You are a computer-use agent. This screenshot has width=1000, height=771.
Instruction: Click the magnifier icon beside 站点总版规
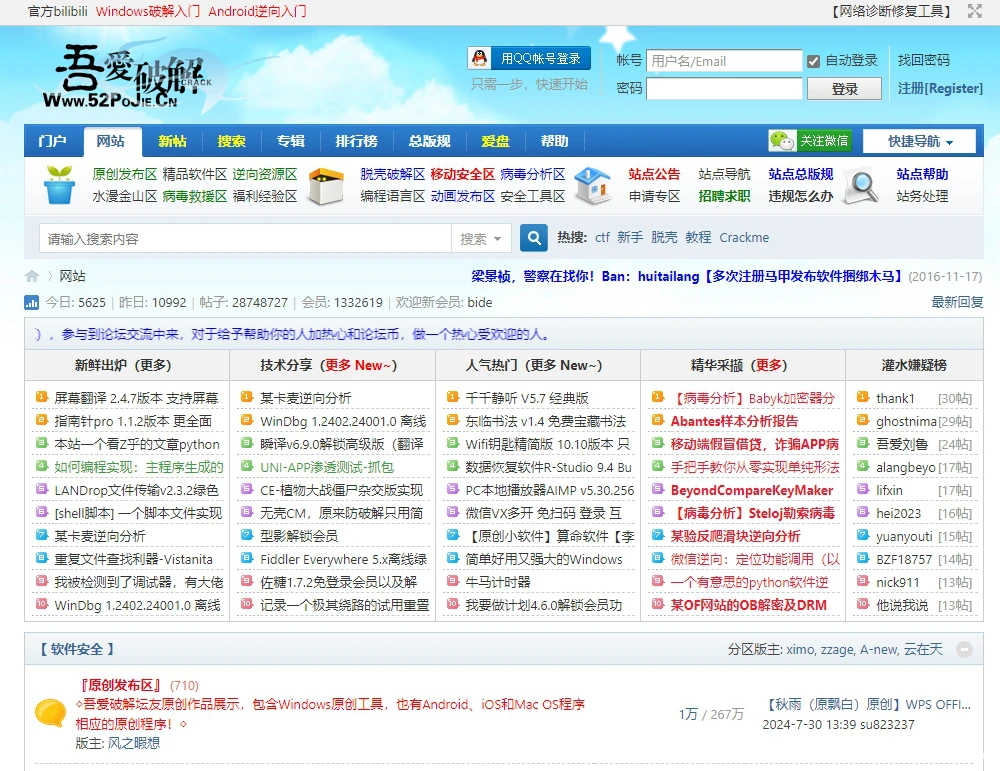coord(861,187)
